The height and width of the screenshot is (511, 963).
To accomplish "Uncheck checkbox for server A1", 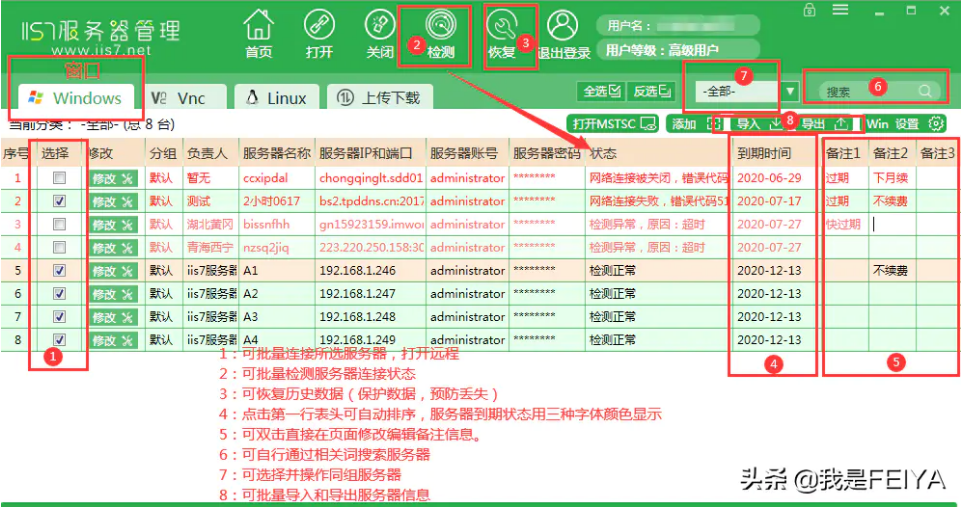I will (x=59, y=270).
